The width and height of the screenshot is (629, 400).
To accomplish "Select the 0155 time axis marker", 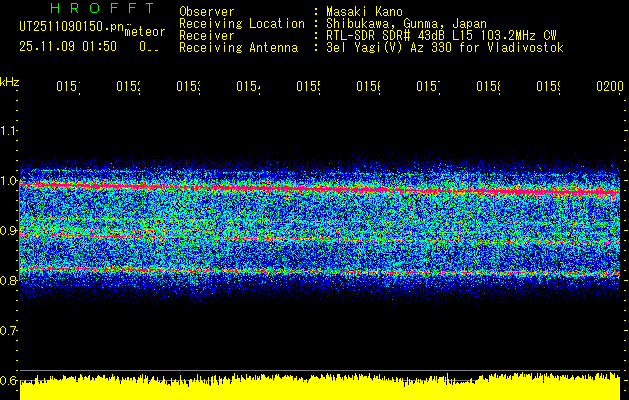I will click(308, 87).
